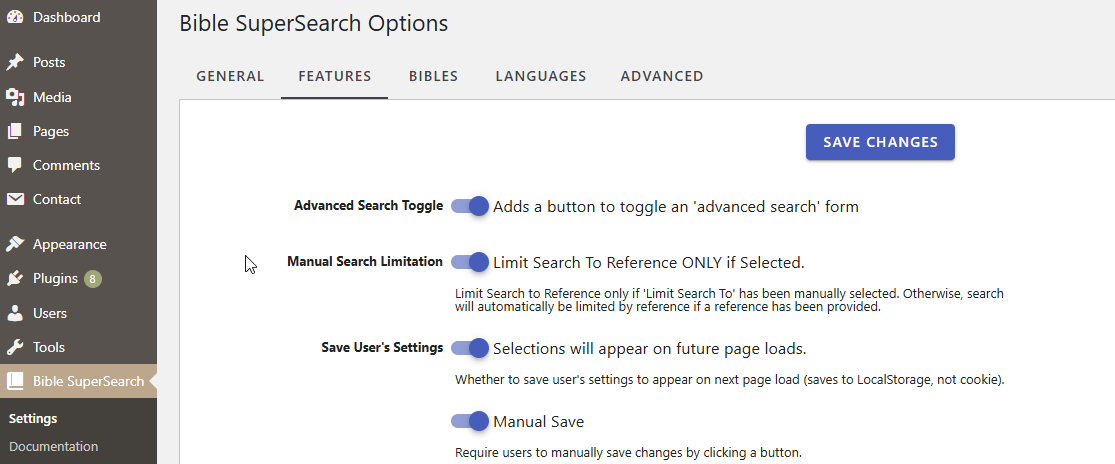Click the Comments speech bubble icon
The width and height of the screenshot is (1115, 464).
click(x=15, y=166)
